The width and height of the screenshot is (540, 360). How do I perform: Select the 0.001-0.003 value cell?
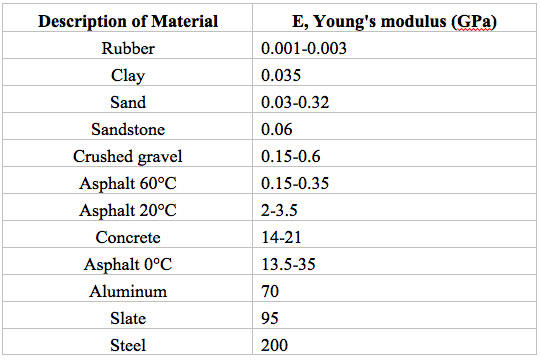coord(394,45)
